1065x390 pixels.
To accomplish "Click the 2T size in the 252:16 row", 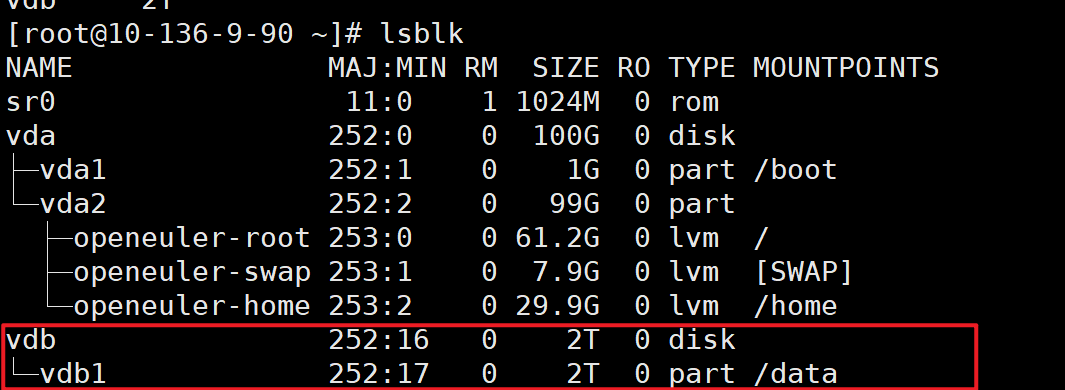I will pos(583,340).
